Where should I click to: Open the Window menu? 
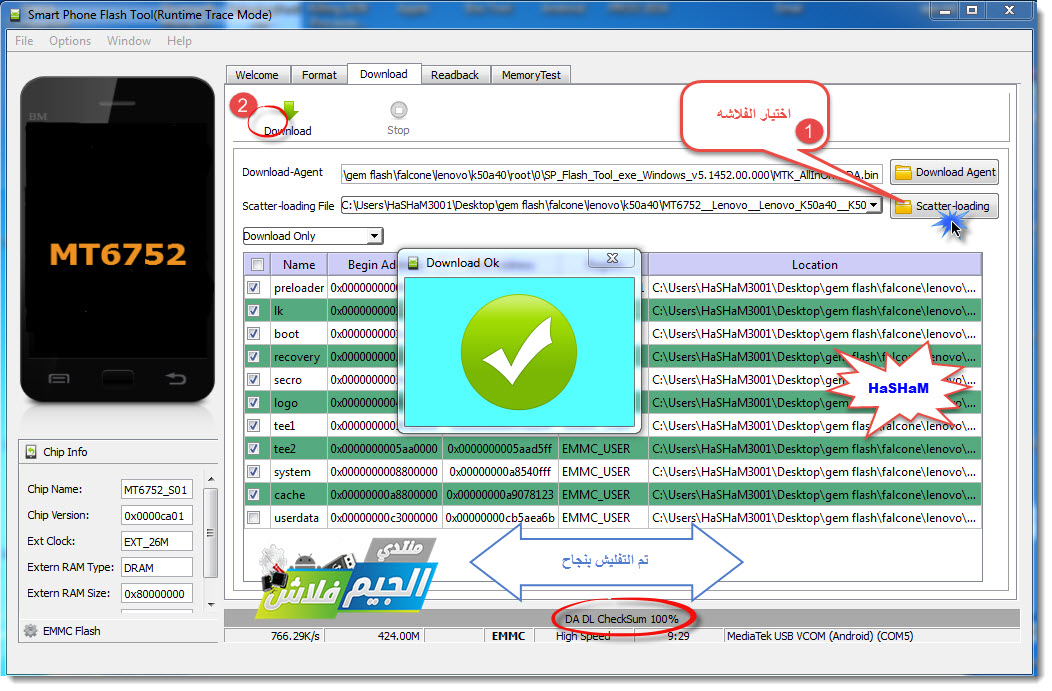(129, 41)
